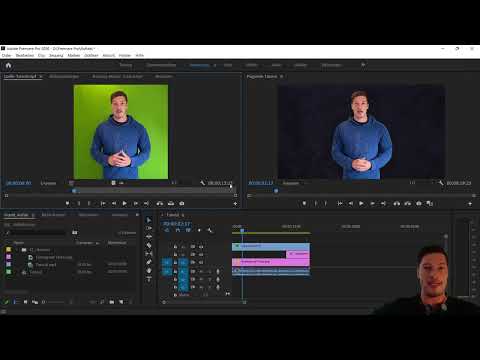Switch to the Farbe workspace

click(x=228, y=65)
